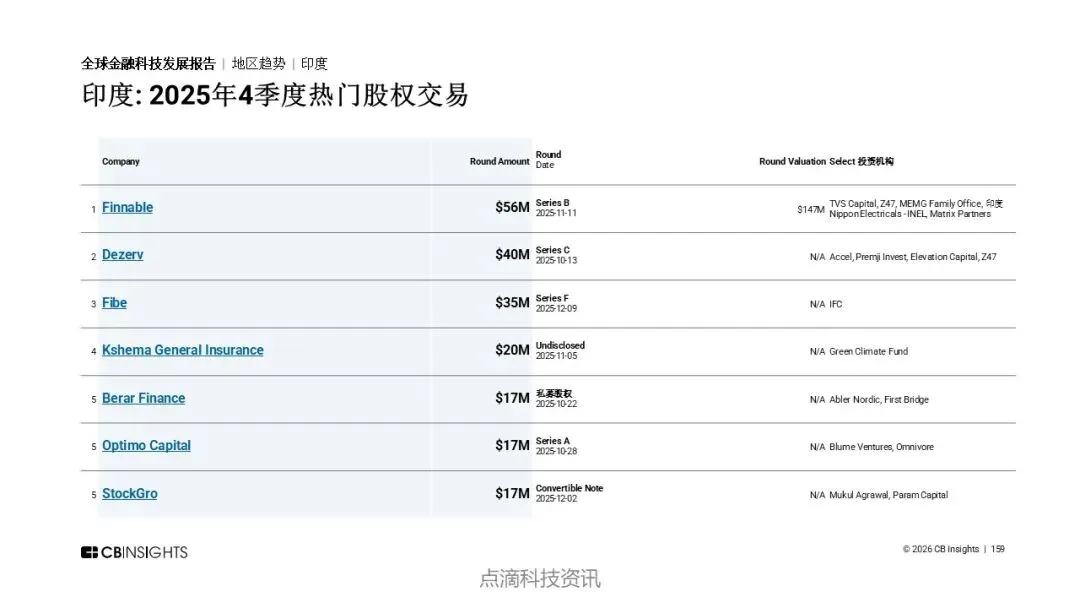Select the Round Amount column header
Image resolution: width=1080 pixels, height=608 pixels.
[499, 162]
